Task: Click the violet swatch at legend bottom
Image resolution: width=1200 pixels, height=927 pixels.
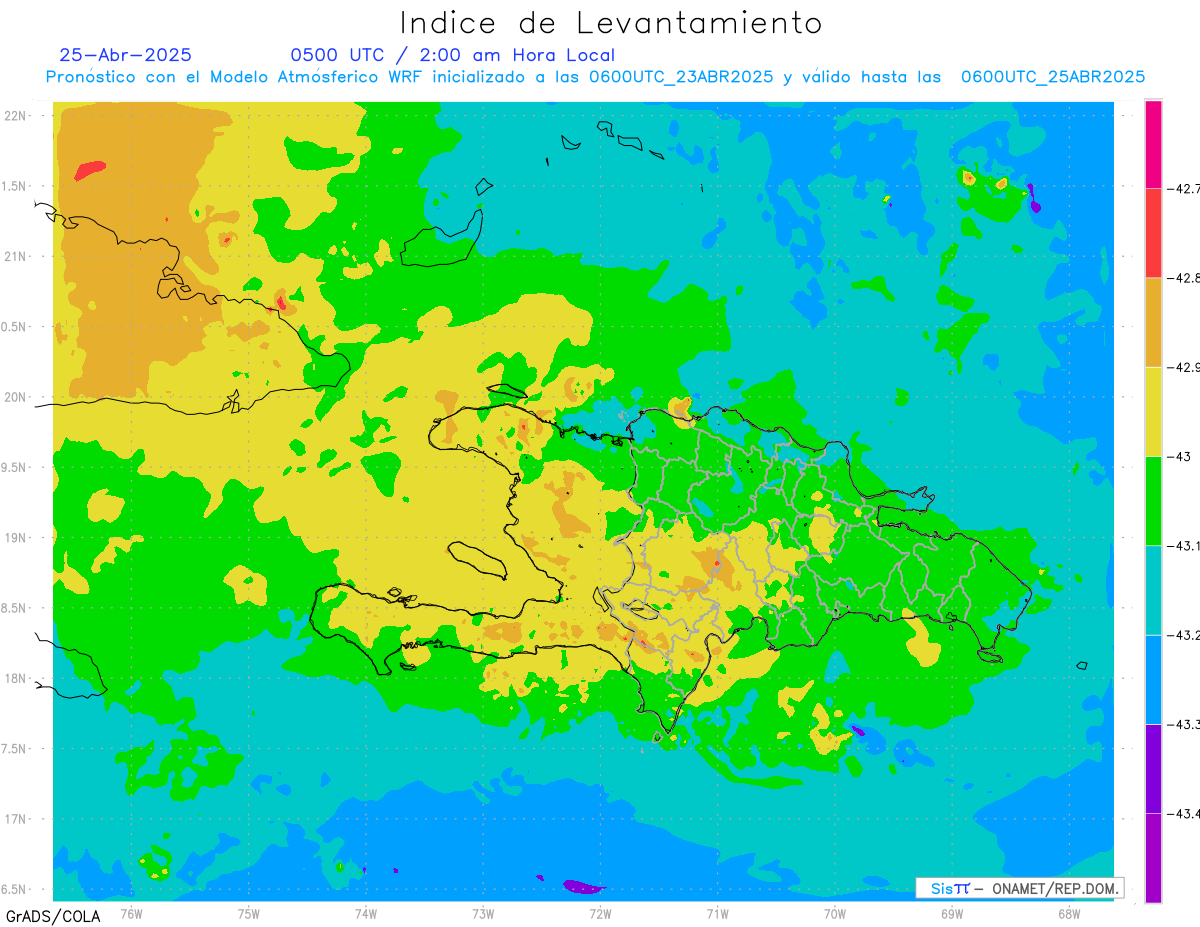Action: (1153, 858)
